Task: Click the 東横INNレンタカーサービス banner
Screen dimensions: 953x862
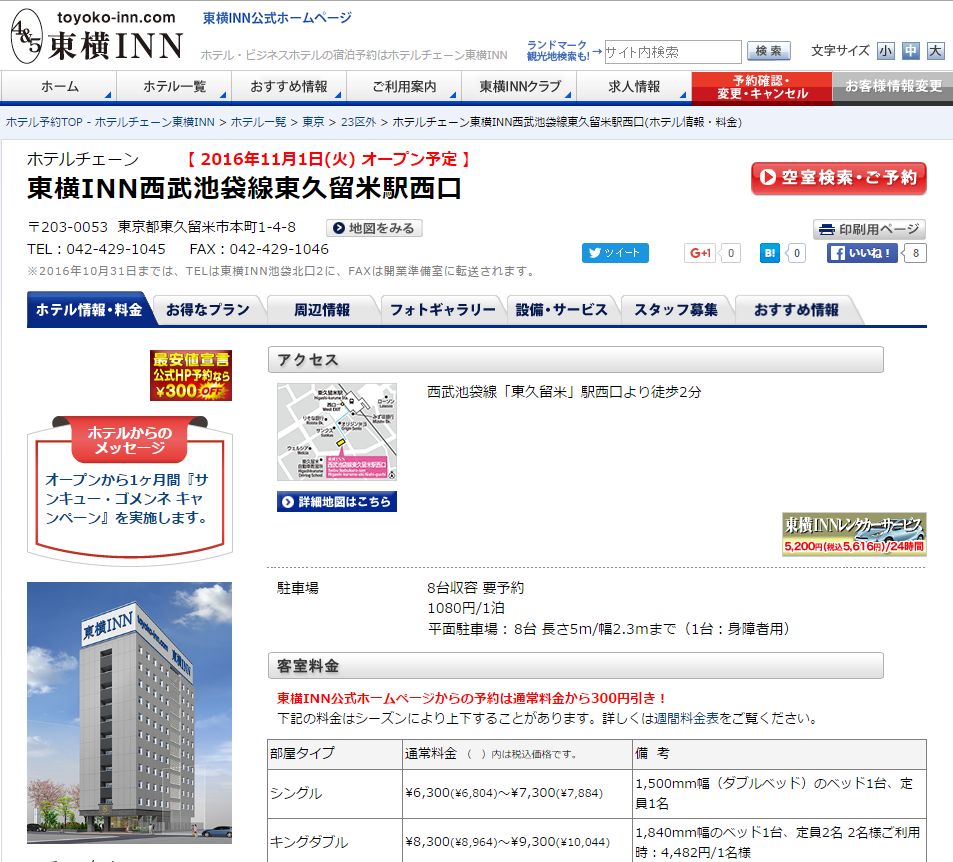Action: coord(854,534)
